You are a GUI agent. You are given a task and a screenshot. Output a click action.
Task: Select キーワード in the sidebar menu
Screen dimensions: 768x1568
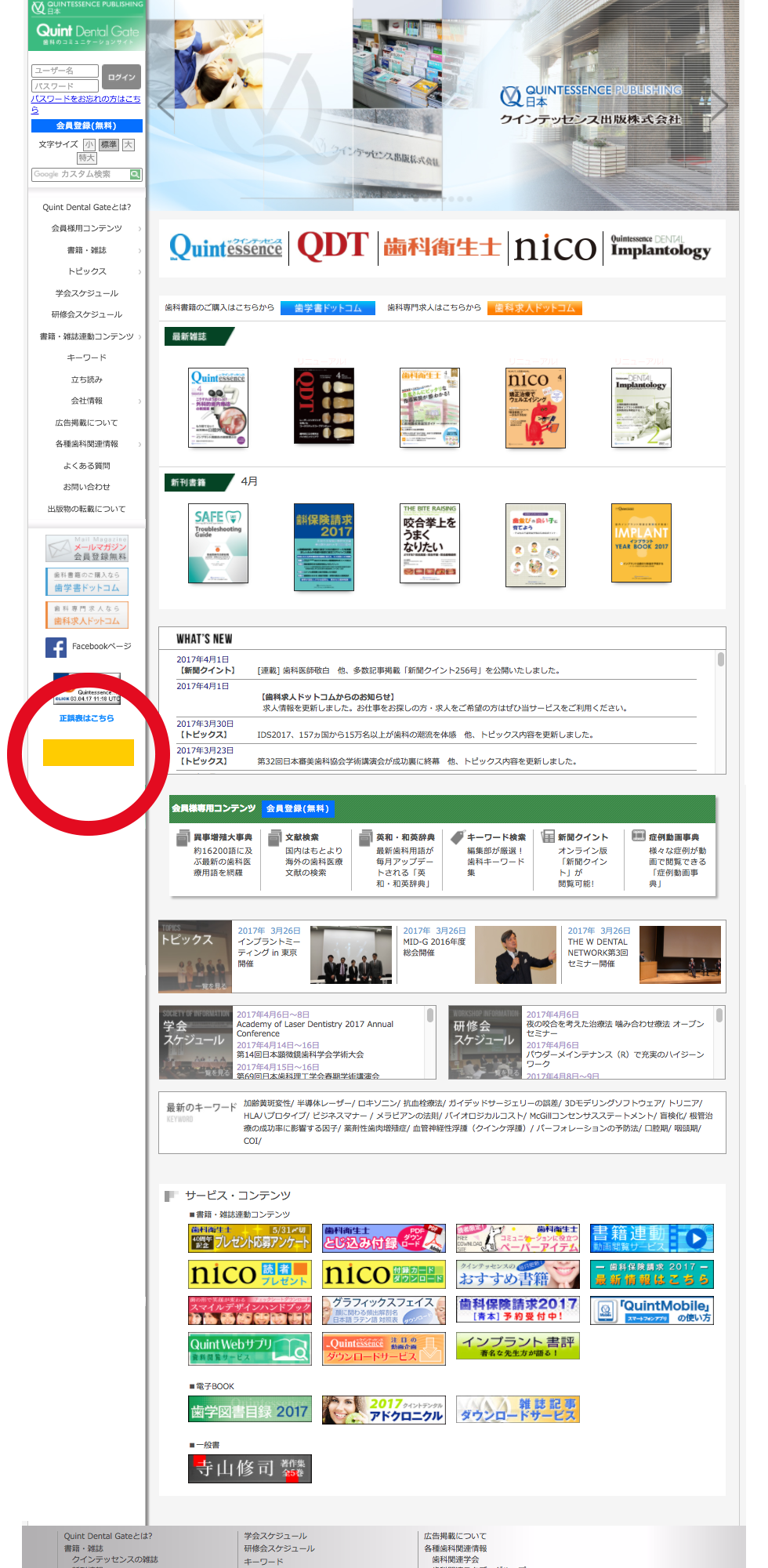[87, 358]
